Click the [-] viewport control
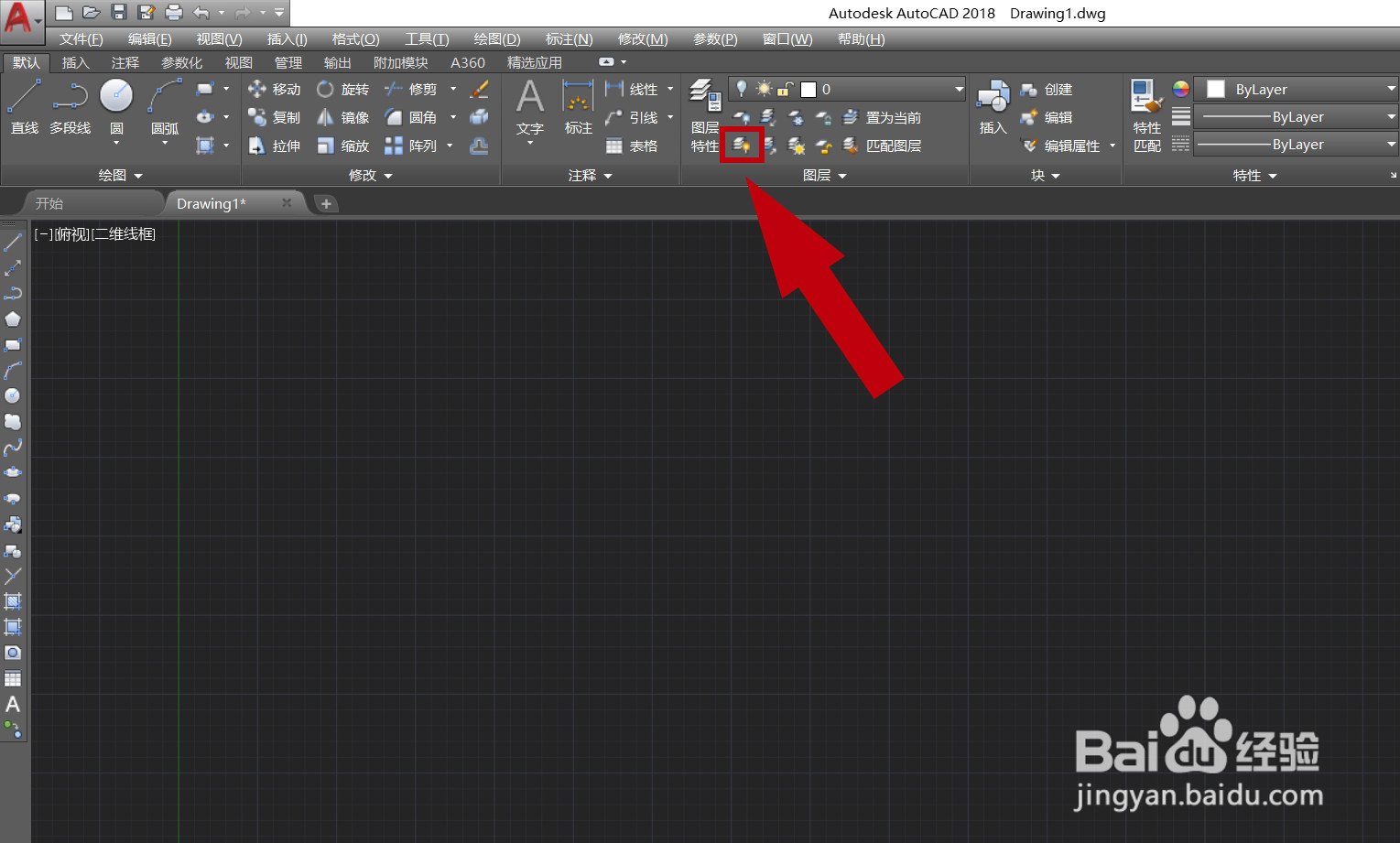This screenshot has height=843, width=1400. click(x=43, y=234)
